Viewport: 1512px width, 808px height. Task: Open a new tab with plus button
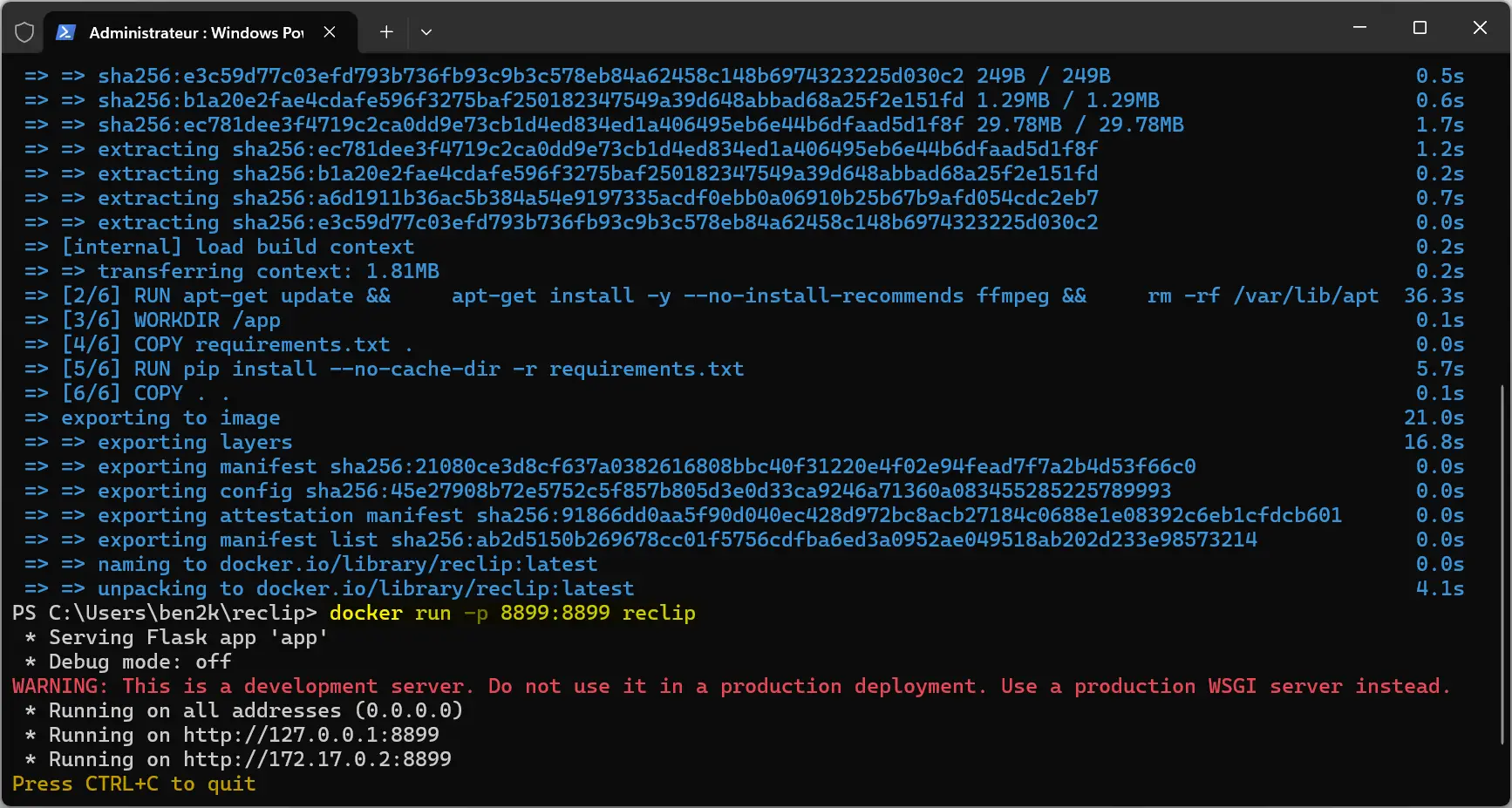coord(386,32)
